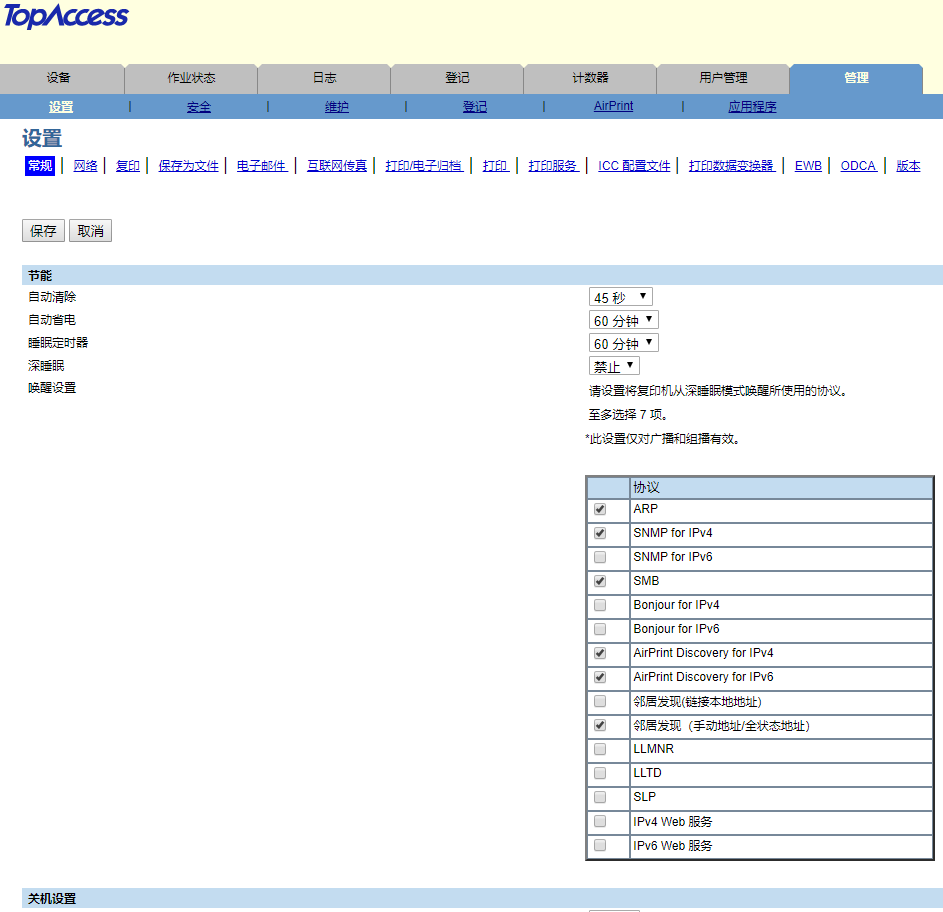Switch to the 设备 tab

pos(59,78)
